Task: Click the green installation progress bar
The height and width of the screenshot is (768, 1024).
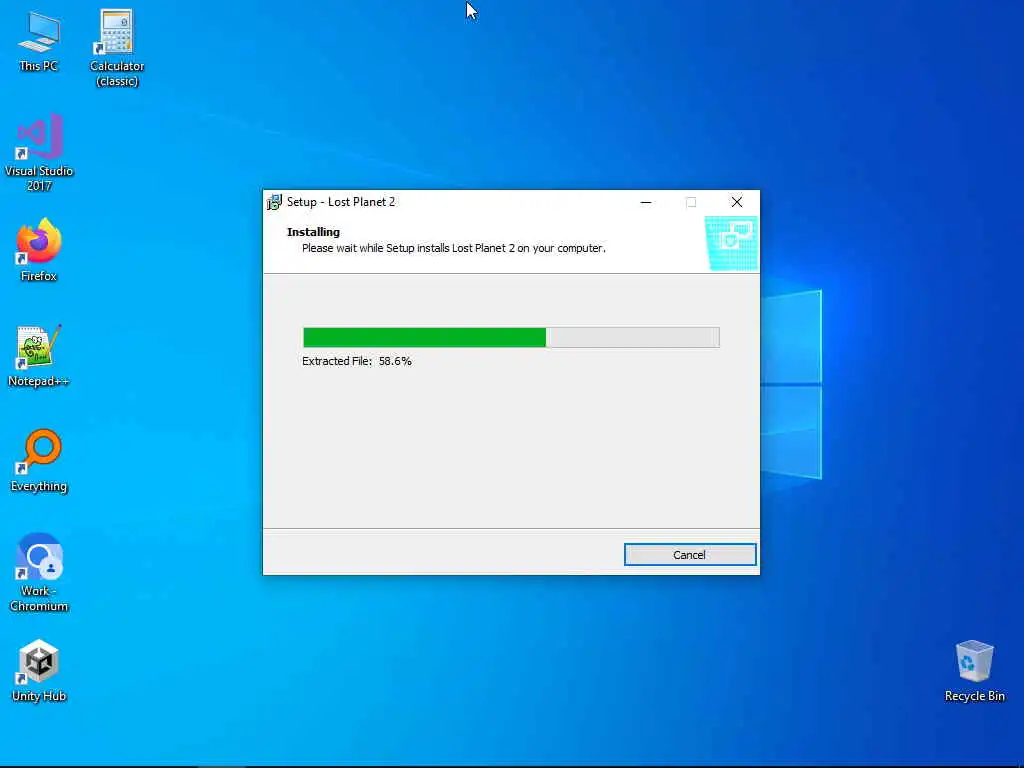Action: coord(511,338)
